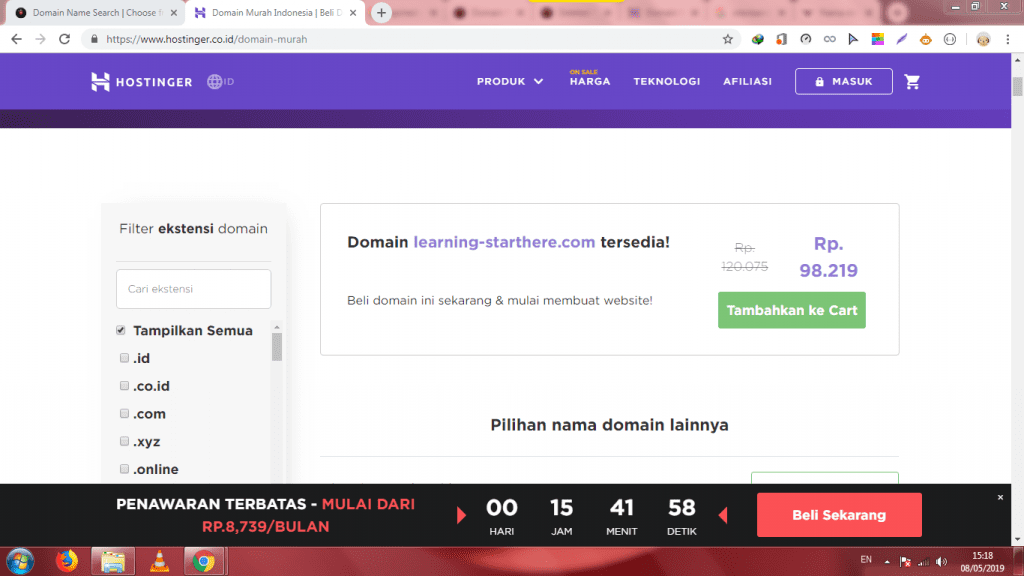
Task: Click Tambahkan ke Cart button
Action: tap(792, 310)
